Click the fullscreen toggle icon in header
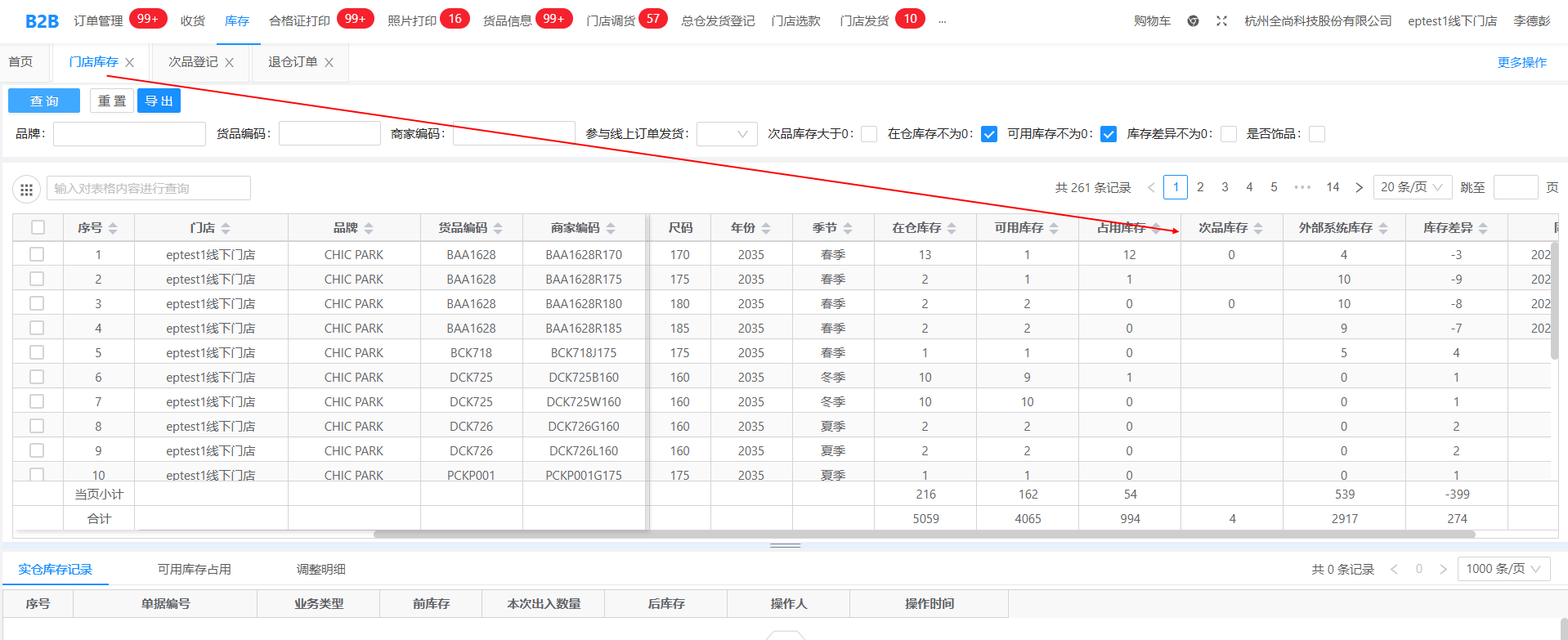 coord(1221,21)
